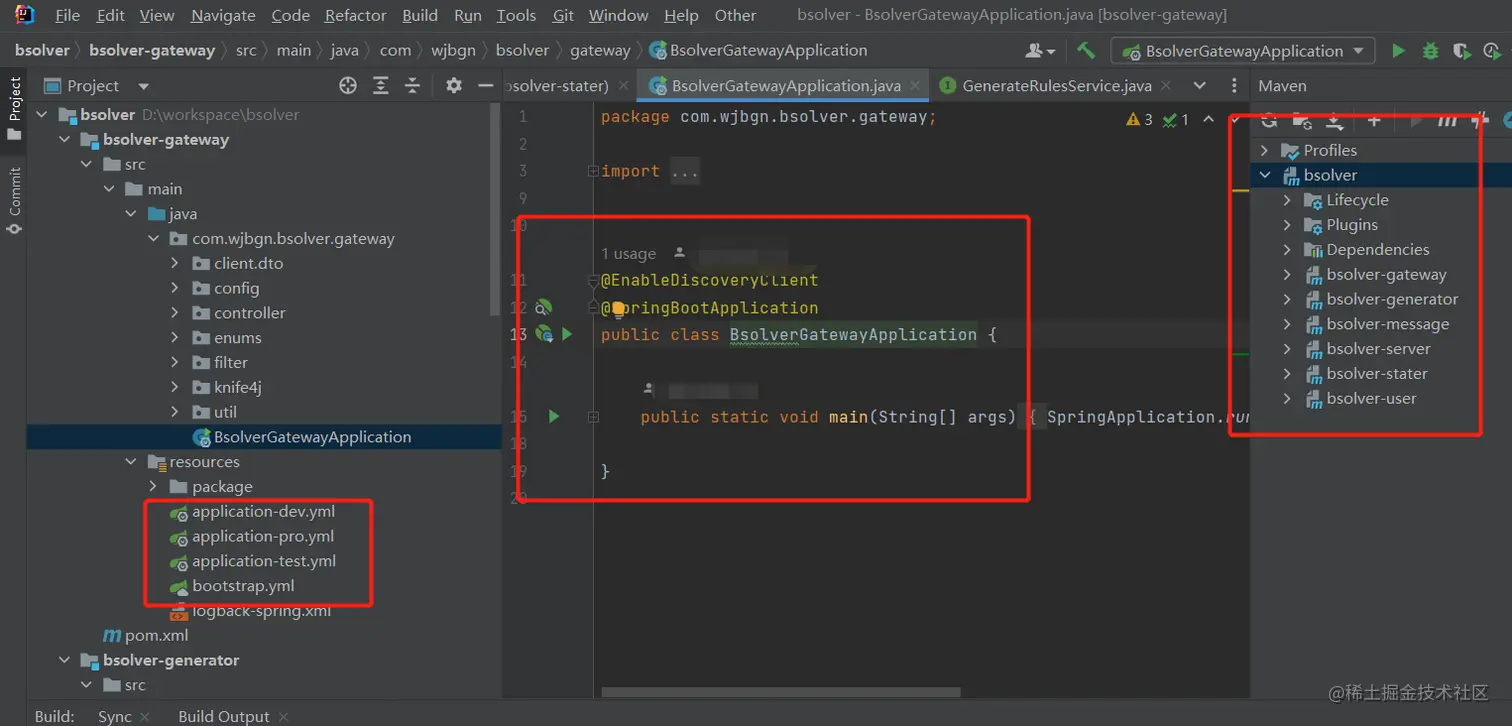The image size is (1512, 726).
Task: Run BsolverGatewayApplication with the toolbar play icon
Action: click(x=1398, y=50)
